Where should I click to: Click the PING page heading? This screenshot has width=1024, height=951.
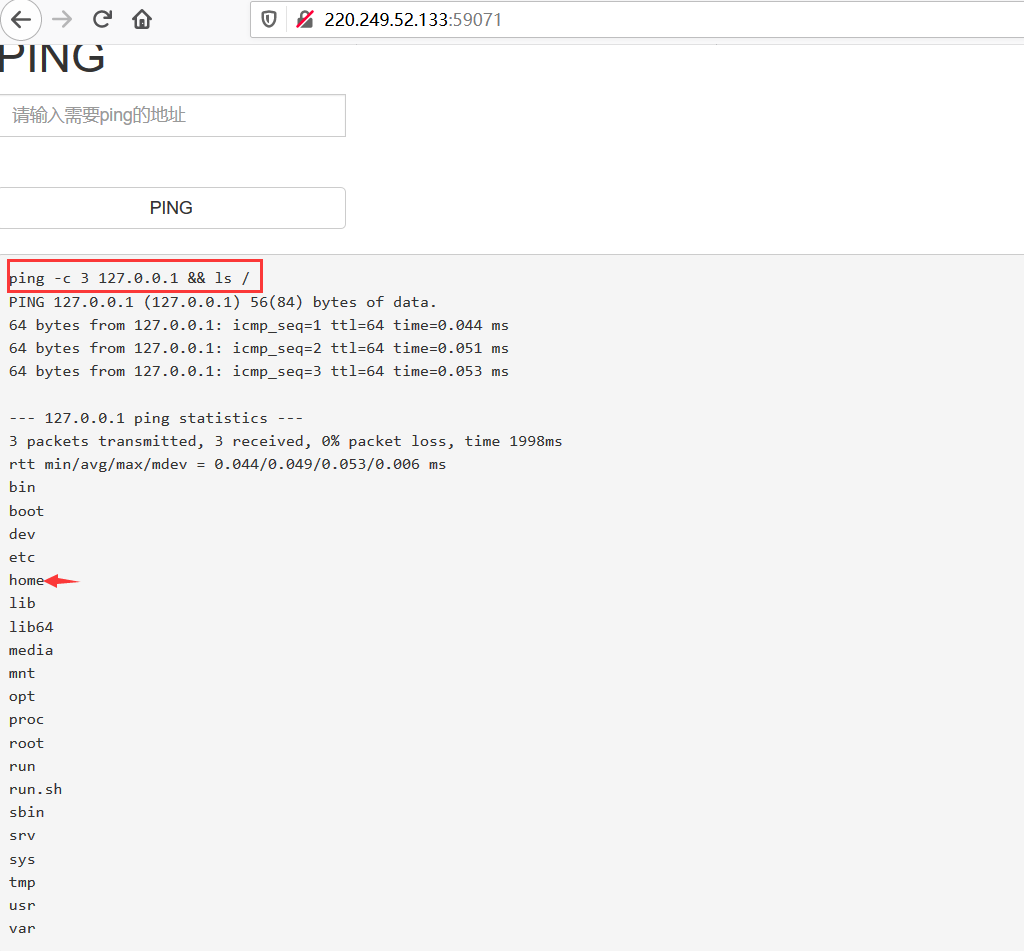[52, 60]
